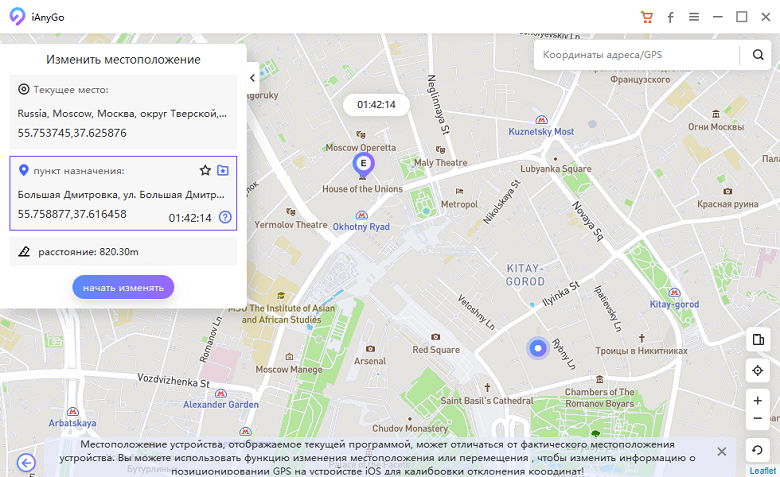This screenshot has height=477, width=780.
Task: Click the blue current location dot on map
Action: click(538, 348)
